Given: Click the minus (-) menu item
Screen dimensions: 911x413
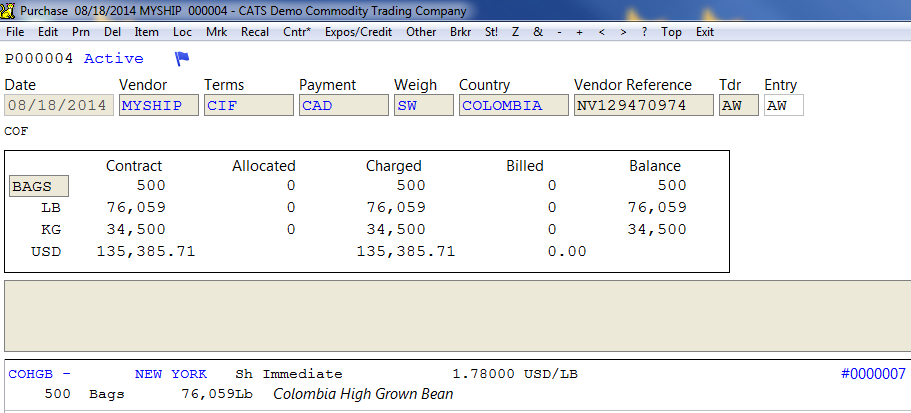Looking at the screenshot, I should [559, 32].
